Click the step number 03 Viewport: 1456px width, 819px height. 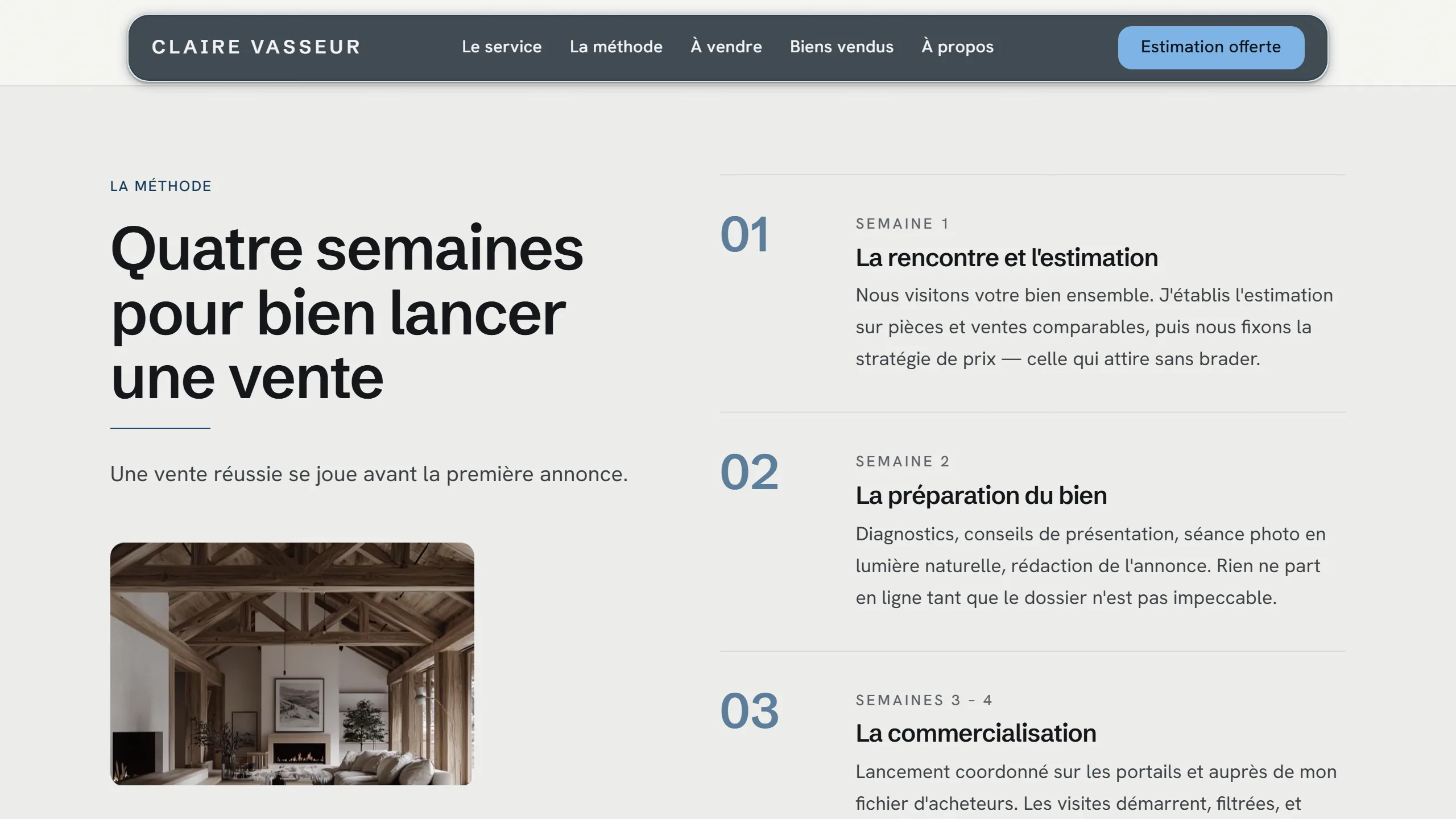pos(749,711)
